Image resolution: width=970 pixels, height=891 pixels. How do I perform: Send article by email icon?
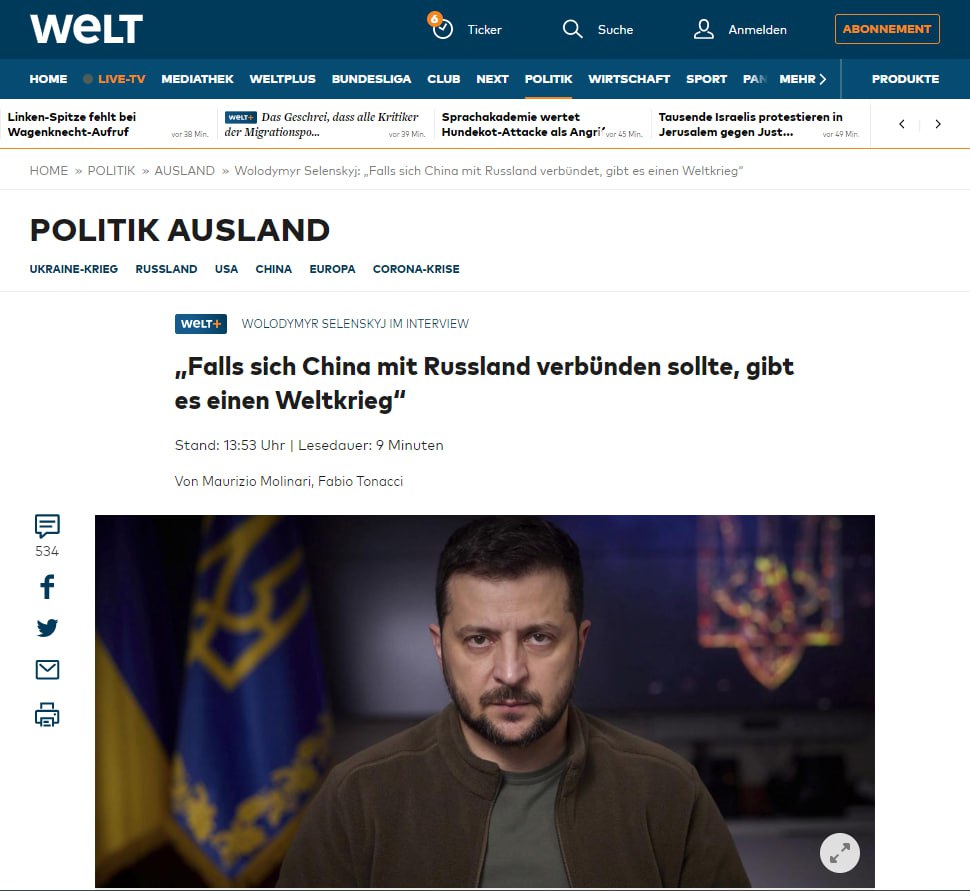pyautogui.click(x=47, y=669)
